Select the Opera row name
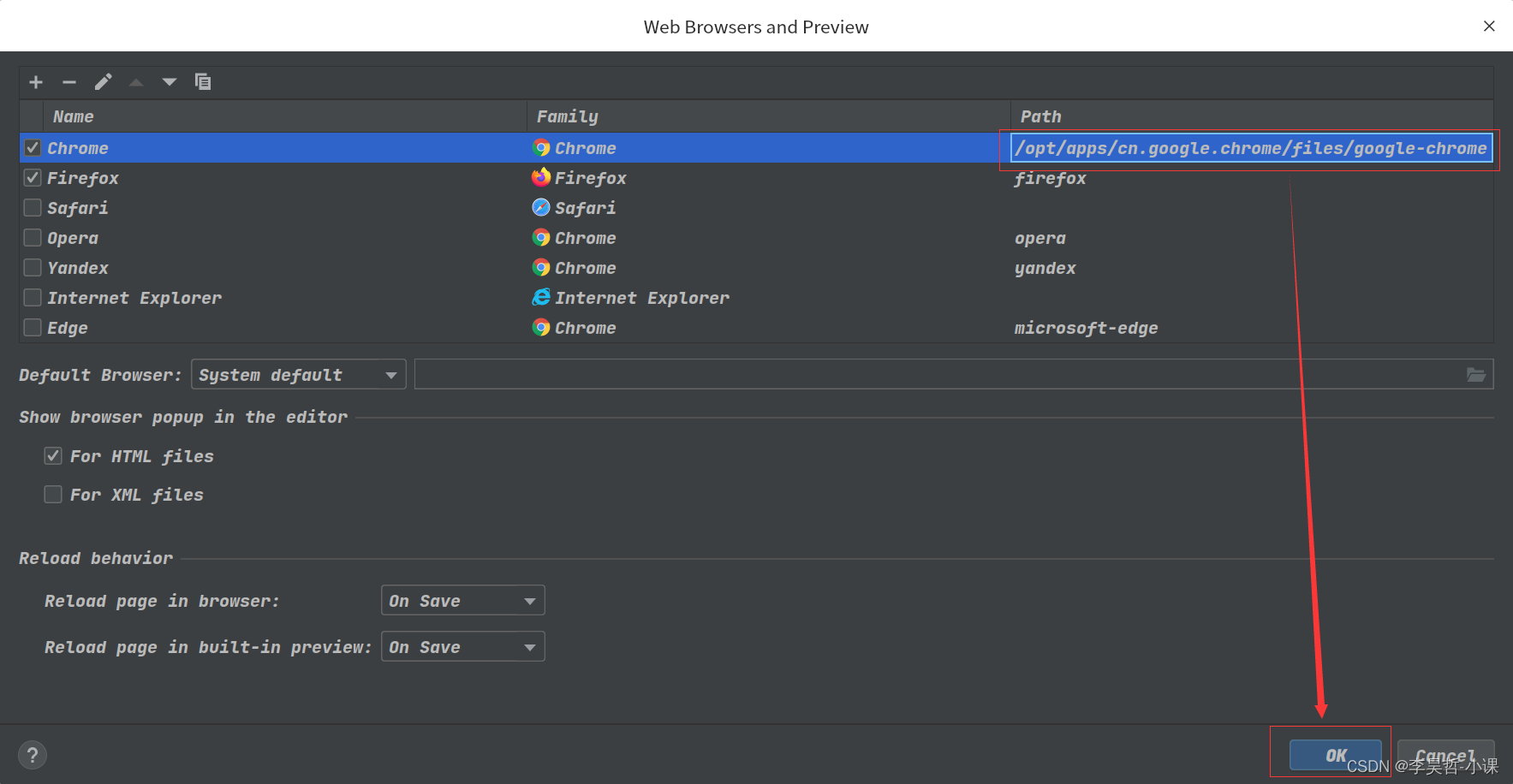The width and height of the screenshot is (1513, 784). click(73, 238)
